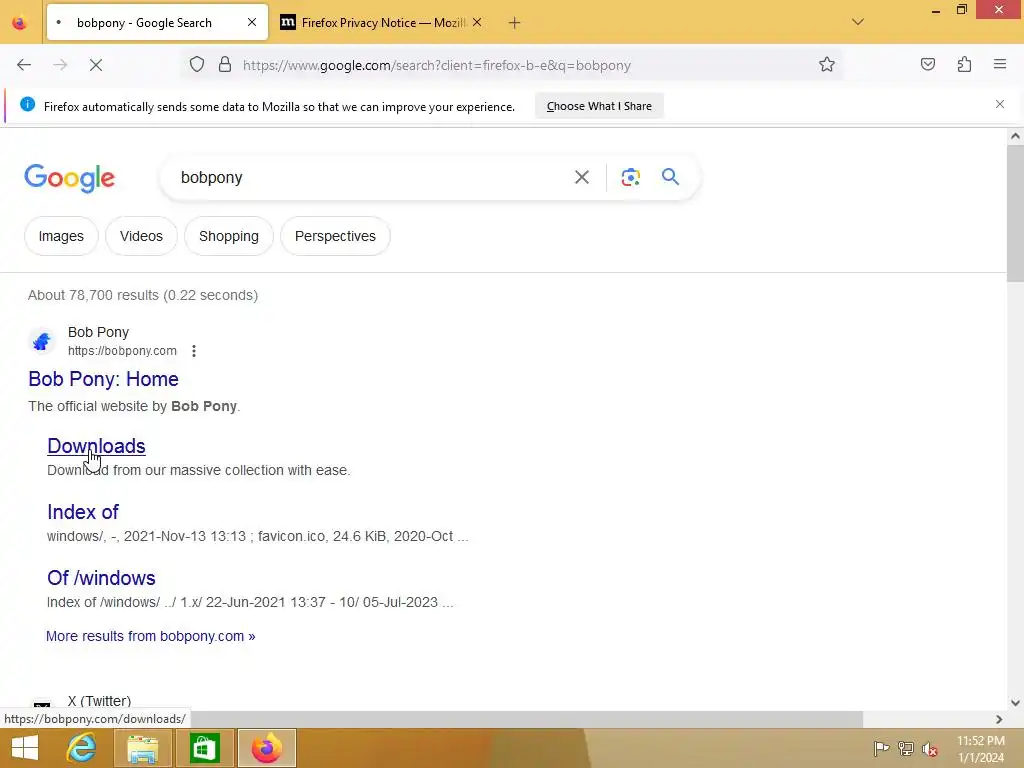Select the Videos filter
The image size is (1024, 768).
tap(141, 236)
